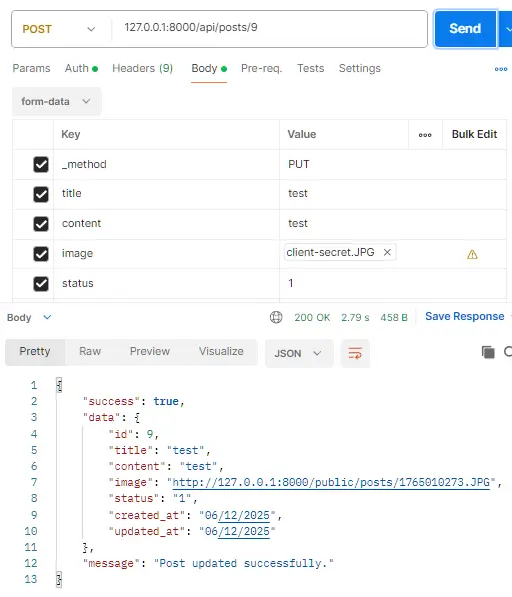This screenshot has height=597, width=512.
Task: Click the 2.79 s response time
Action: [x=355, y=318]
